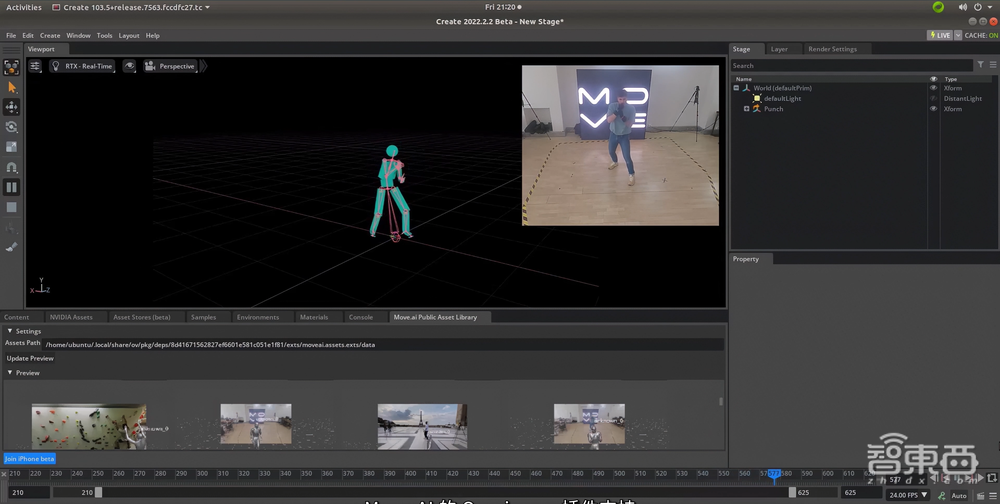The height and width of the screenshot is (504, 1000).
Task: Open the Stage panel hamburger options menu
Action: 992,65
